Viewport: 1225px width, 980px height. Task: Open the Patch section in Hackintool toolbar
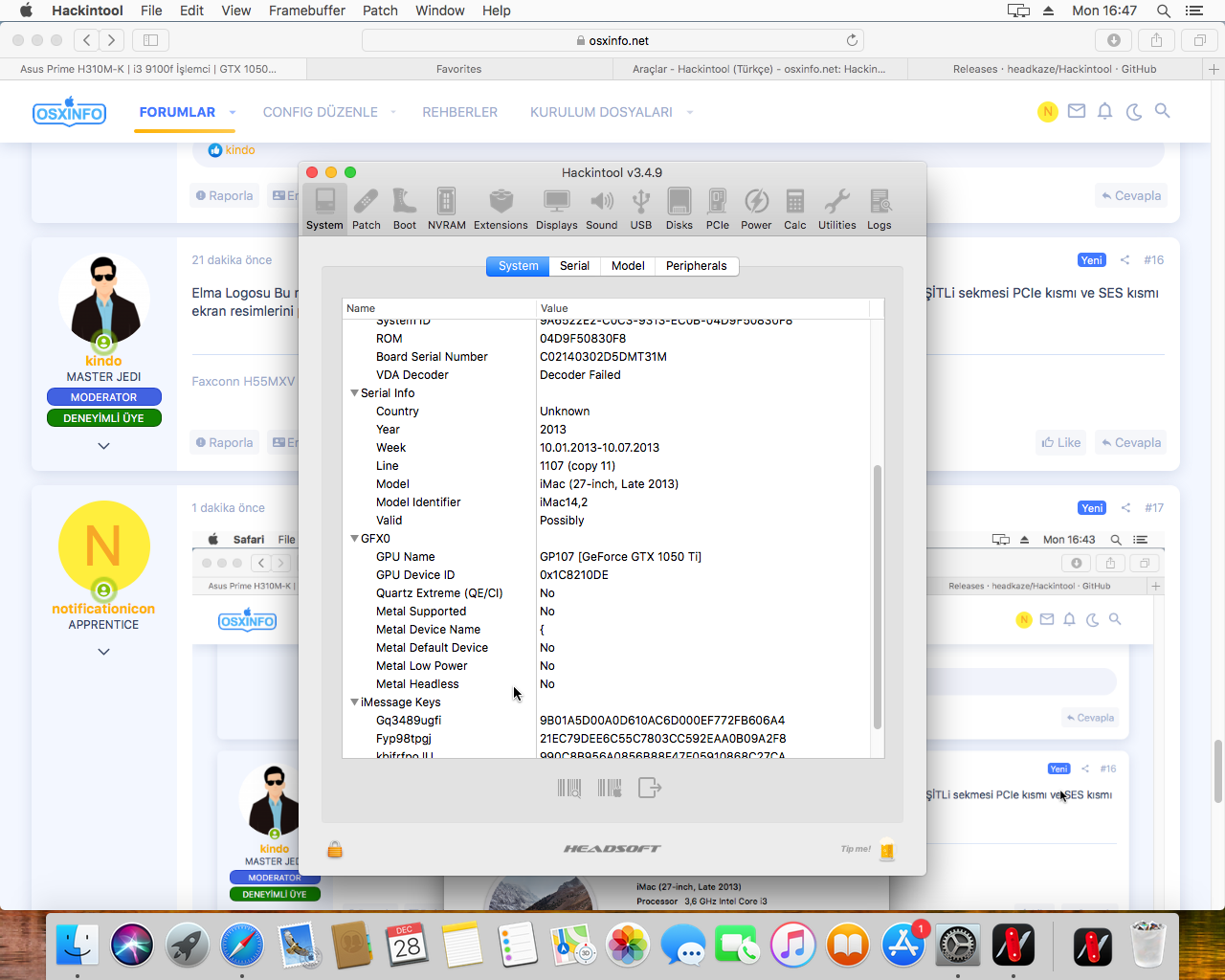coord(366,209)
